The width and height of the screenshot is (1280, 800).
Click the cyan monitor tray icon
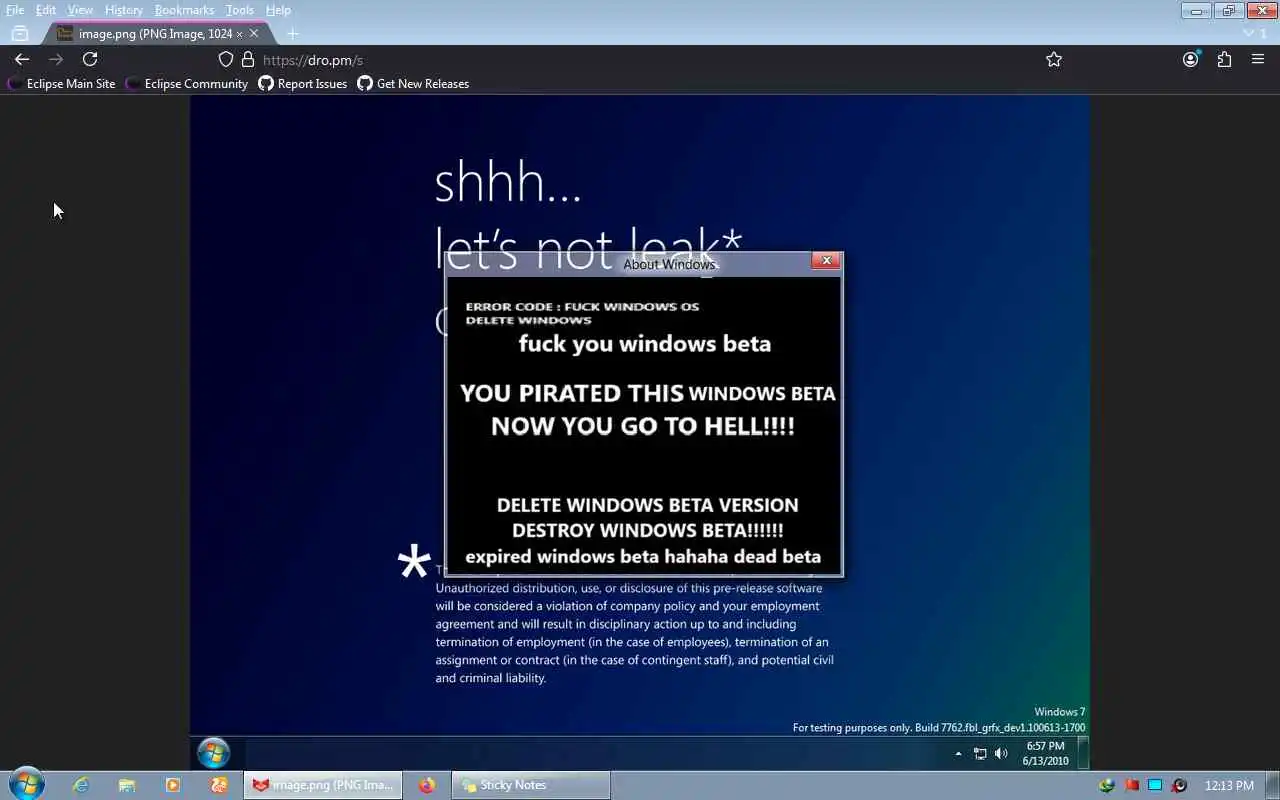(x=1155, y=785)
